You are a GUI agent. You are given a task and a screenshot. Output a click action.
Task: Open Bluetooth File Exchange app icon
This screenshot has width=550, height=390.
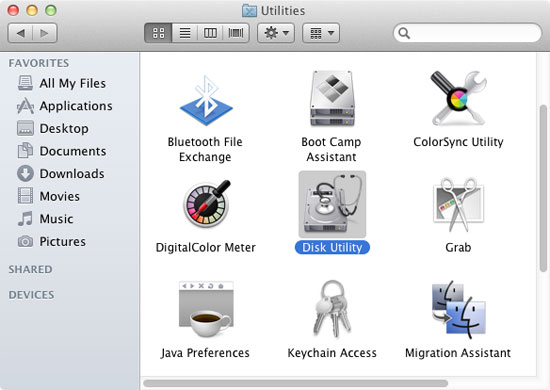[206, 101]
